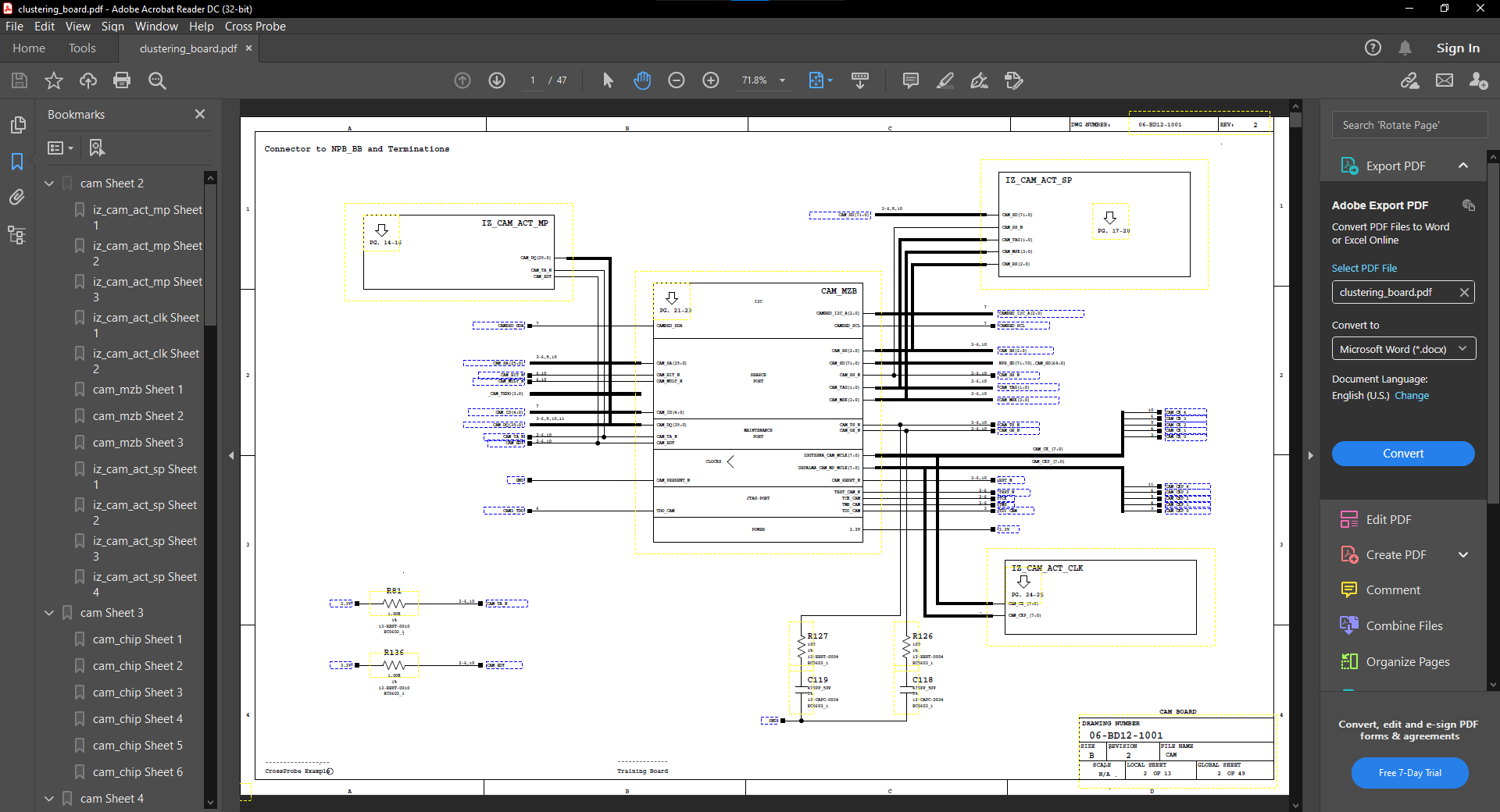
Task: Toggle the Bookmarks panel visibility
Action: [17, 162]
